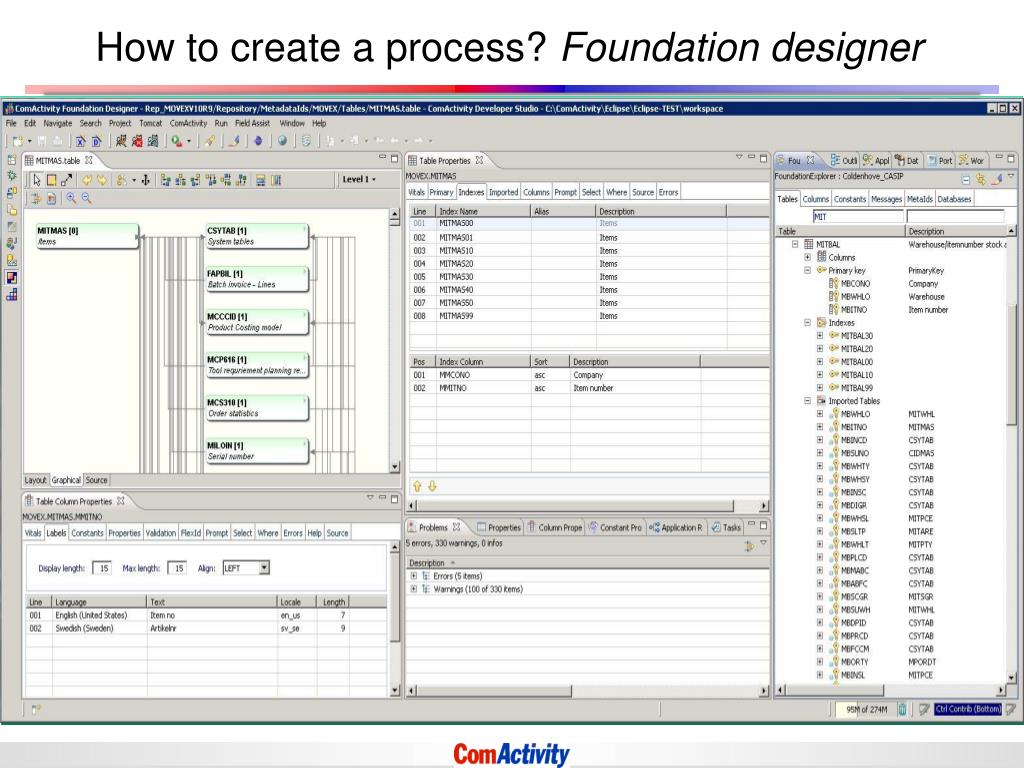Select the CSYTAB [1] System tables node
The image size is (1024, 768).
256,236
